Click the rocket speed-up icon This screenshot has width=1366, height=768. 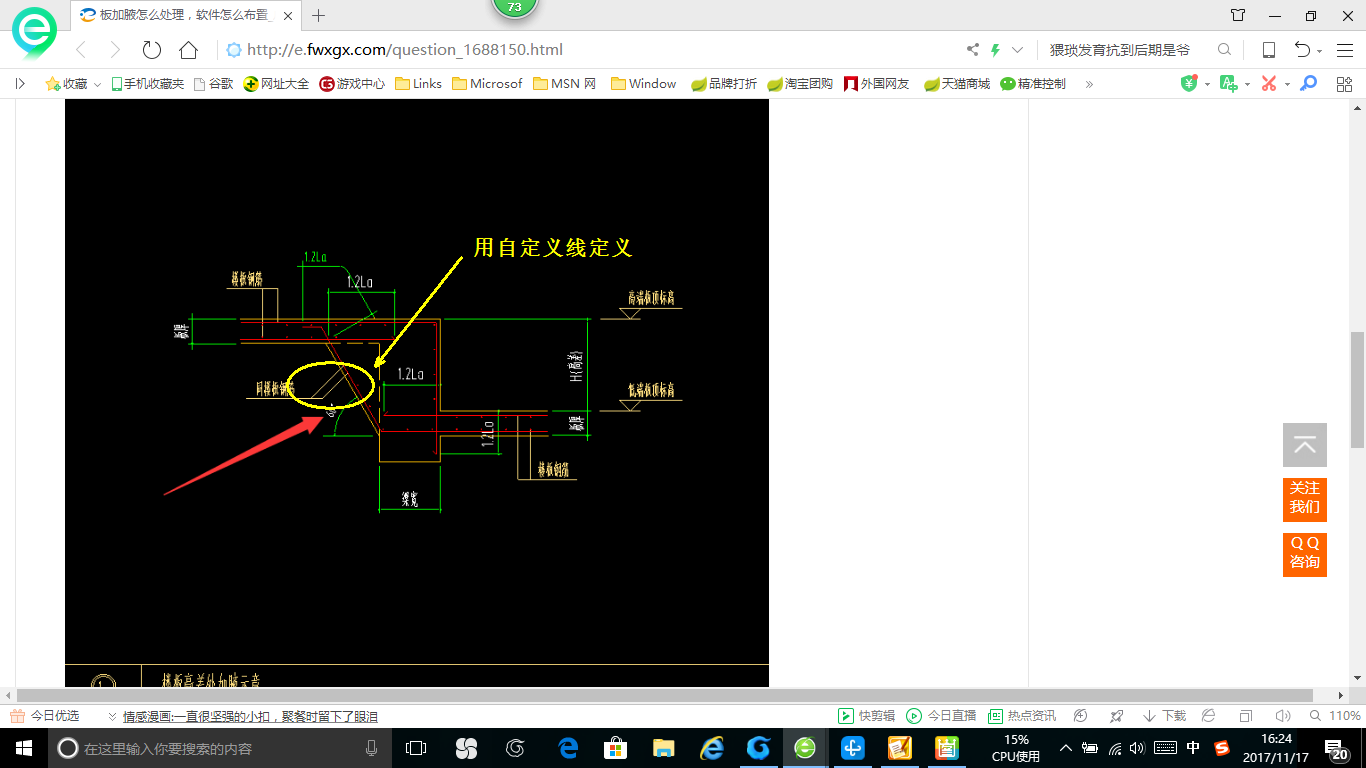[1117, 716]
